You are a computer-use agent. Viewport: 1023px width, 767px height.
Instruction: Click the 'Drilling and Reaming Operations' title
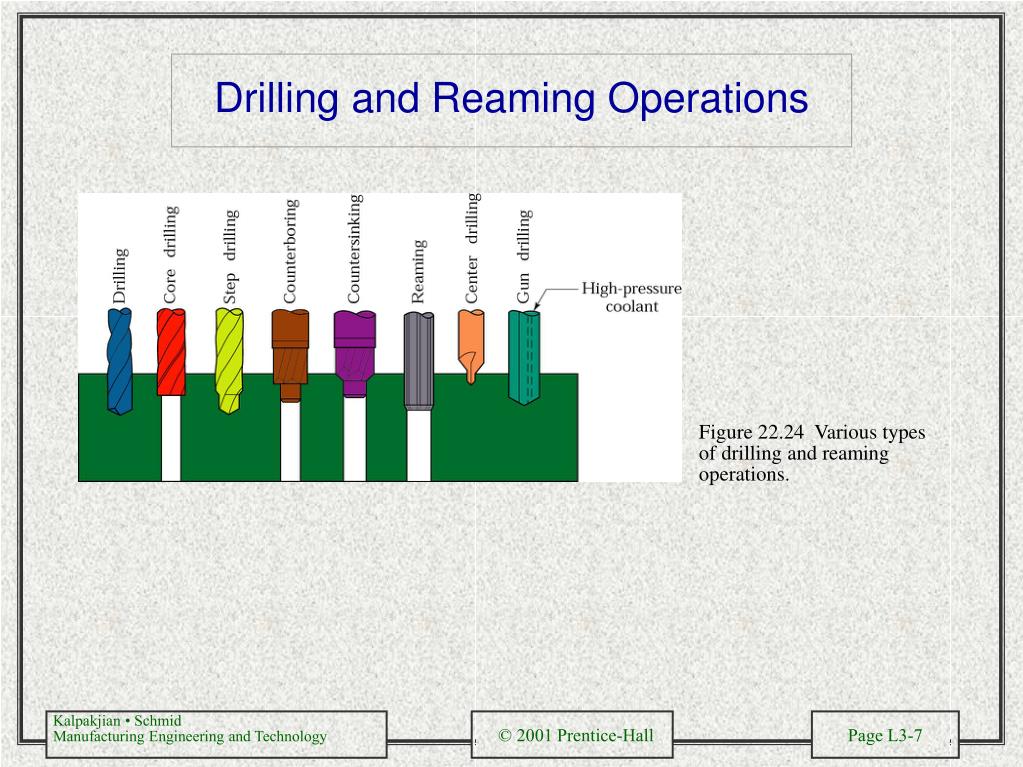(x=512, y=98)
